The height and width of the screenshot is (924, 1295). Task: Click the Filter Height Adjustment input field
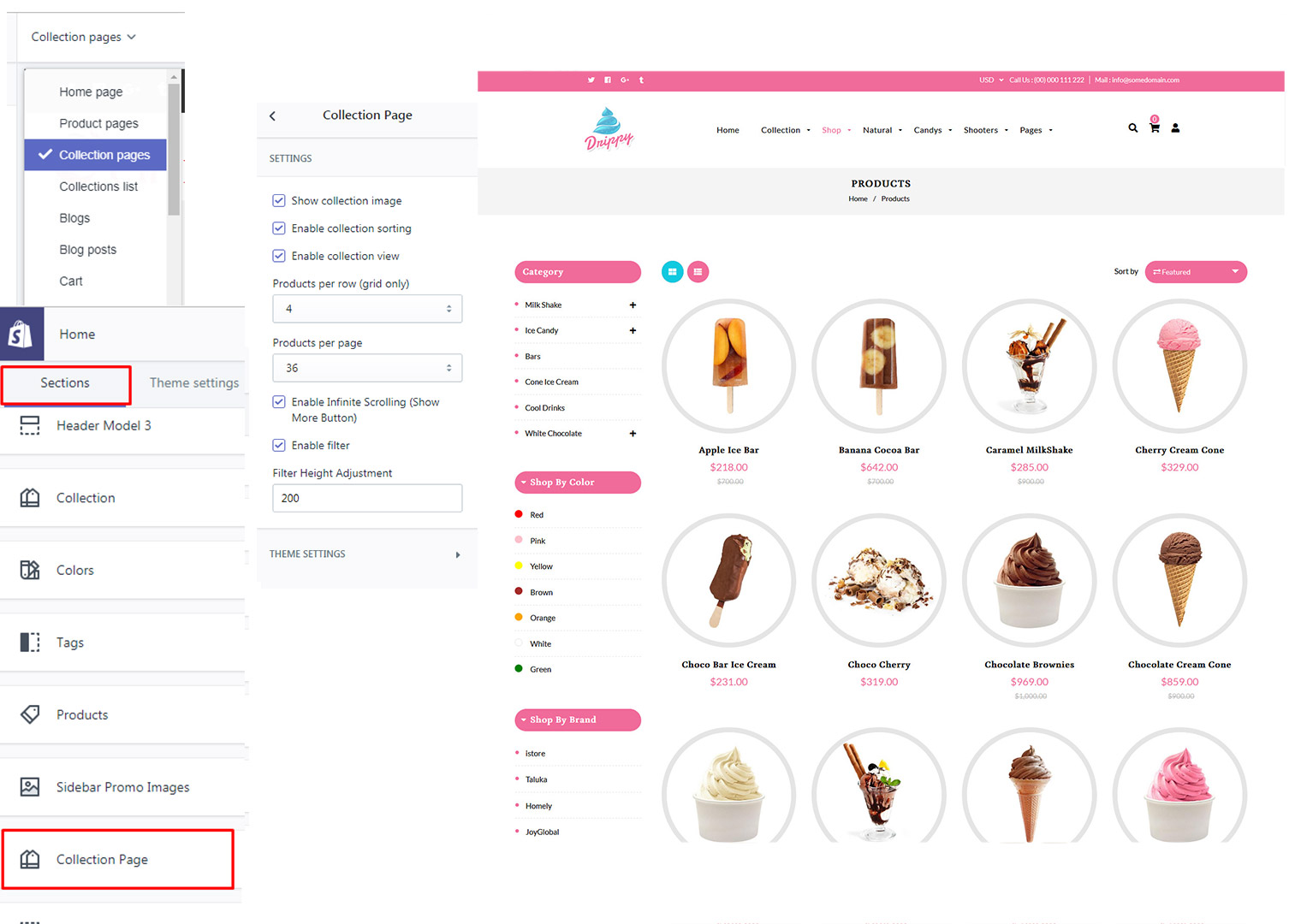[x=366, y=498]
